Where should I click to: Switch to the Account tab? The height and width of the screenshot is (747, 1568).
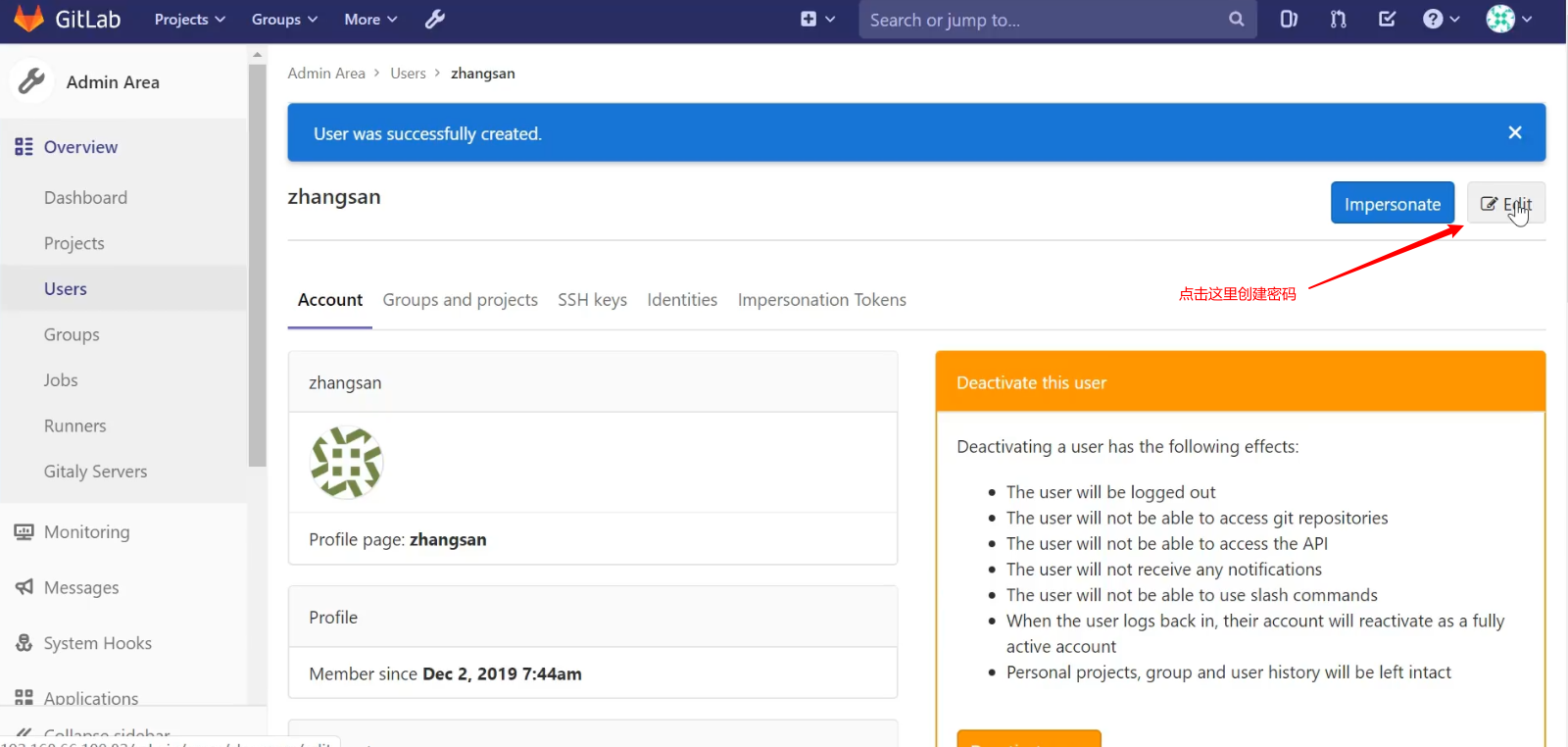point(330,300)
